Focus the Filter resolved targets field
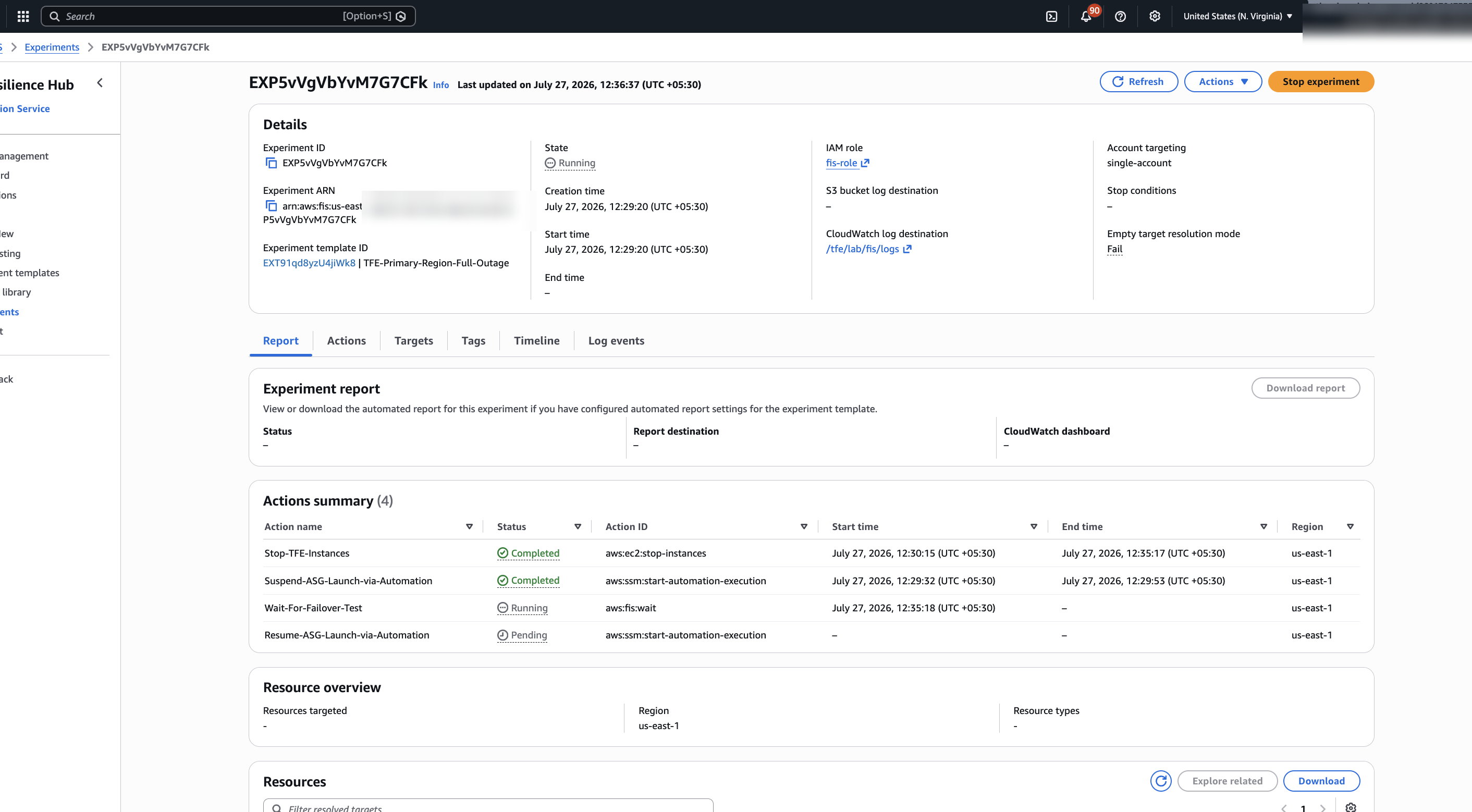This screenshot has height=812, width=1472. (488, 806)
